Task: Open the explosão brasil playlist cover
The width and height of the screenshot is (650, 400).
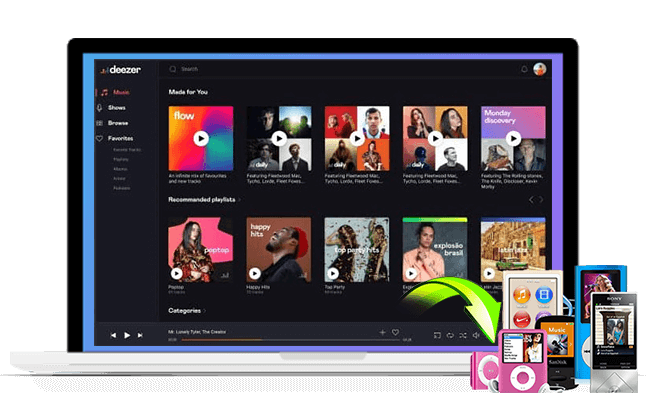Action: pyautogui.click(x=435, y=250)
